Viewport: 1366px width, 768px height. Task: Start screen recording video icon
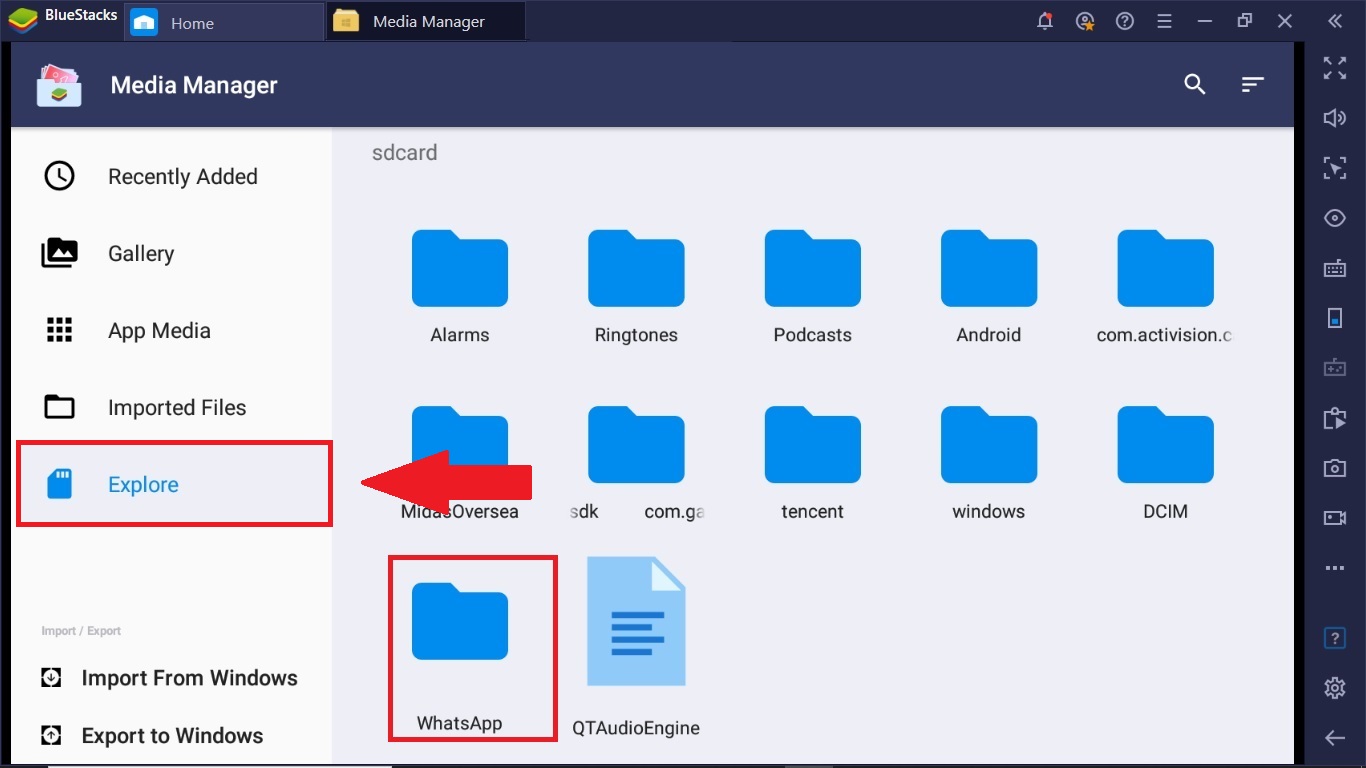click(1335, 518)
